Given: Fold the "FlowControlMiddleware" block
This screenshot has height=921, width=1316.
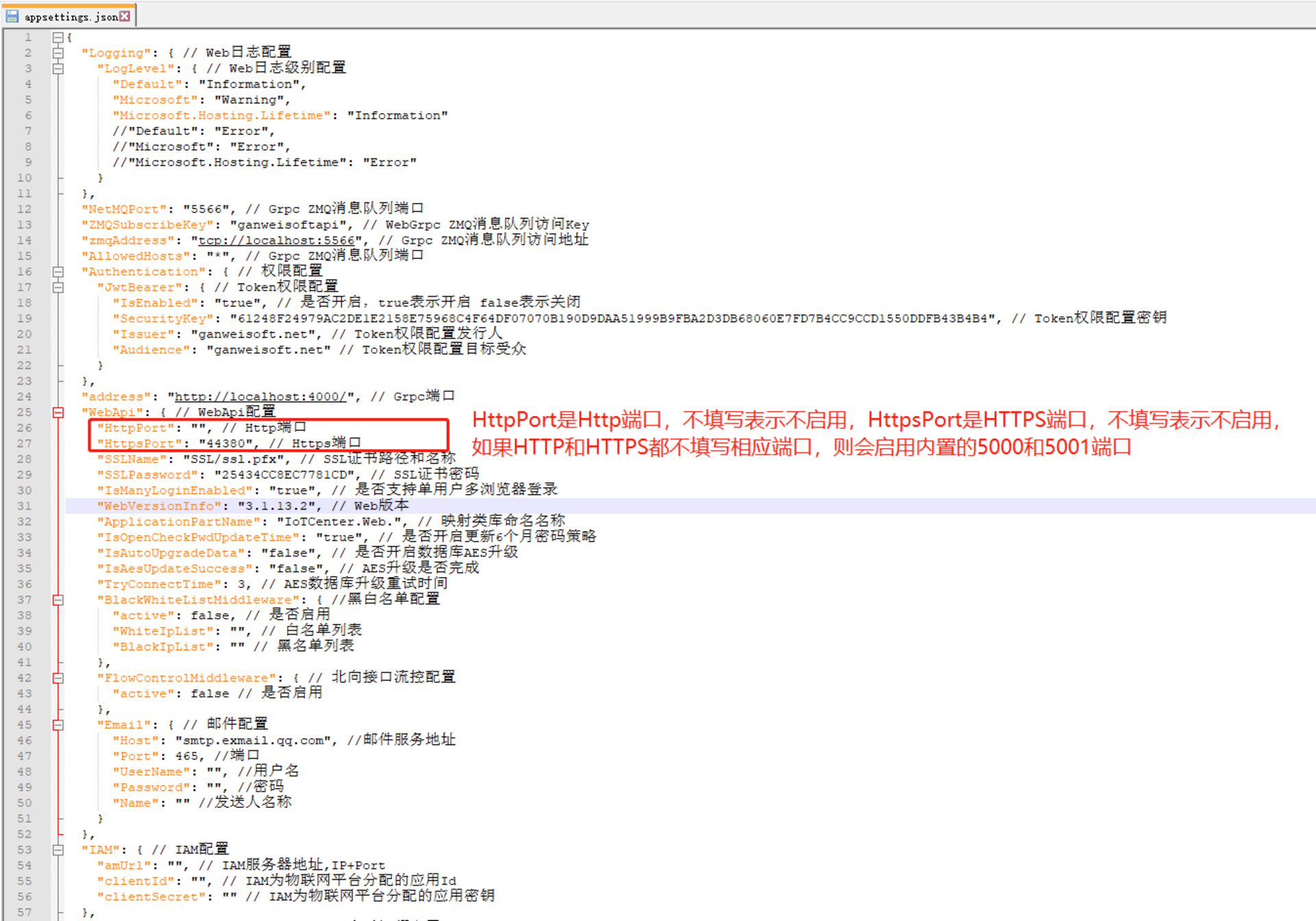Looking at the screenshot, I should tap(58, 678).
